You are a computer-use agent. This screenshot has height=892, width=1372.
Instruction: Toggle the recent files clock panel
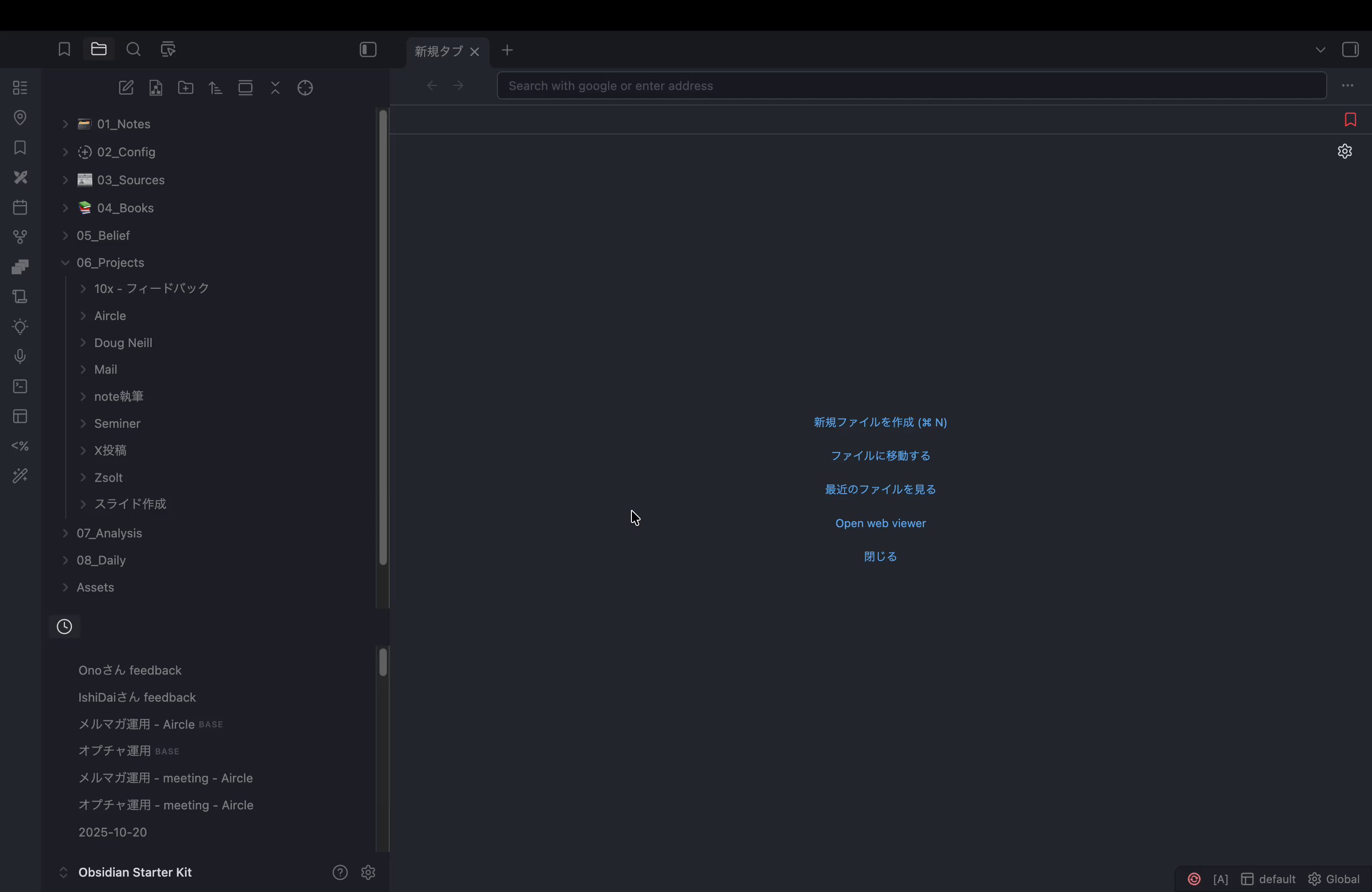point(64,627)
